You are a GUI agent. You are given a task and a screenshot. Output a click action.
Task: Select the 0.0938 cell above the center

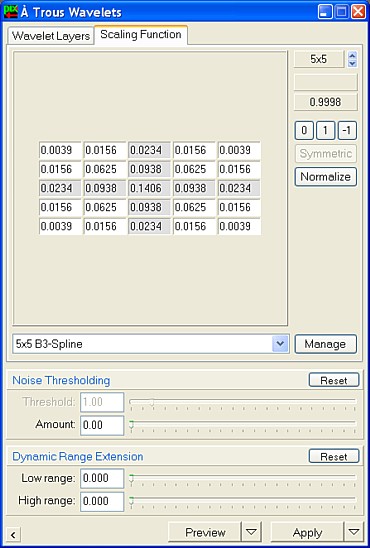pos(150,170)
